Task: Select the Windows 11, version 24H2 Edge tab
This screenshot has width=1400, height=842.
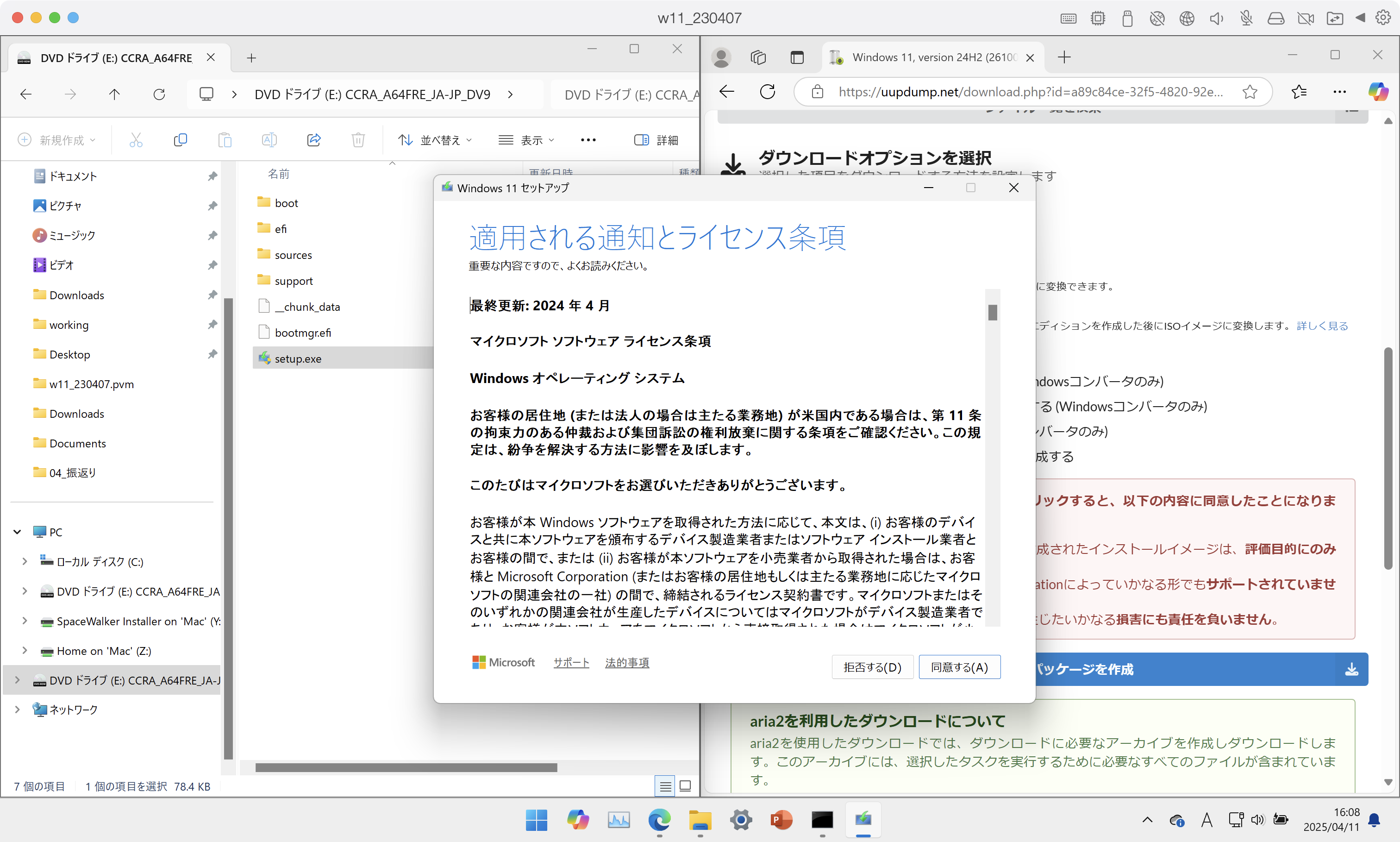Action: pos(933,57)
